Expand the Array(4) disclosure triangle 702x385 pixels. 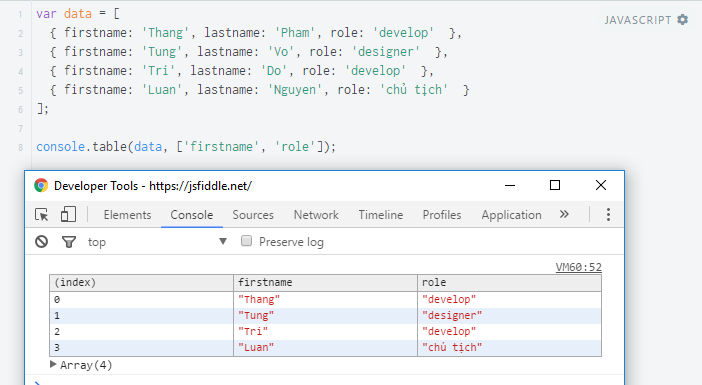53,364
